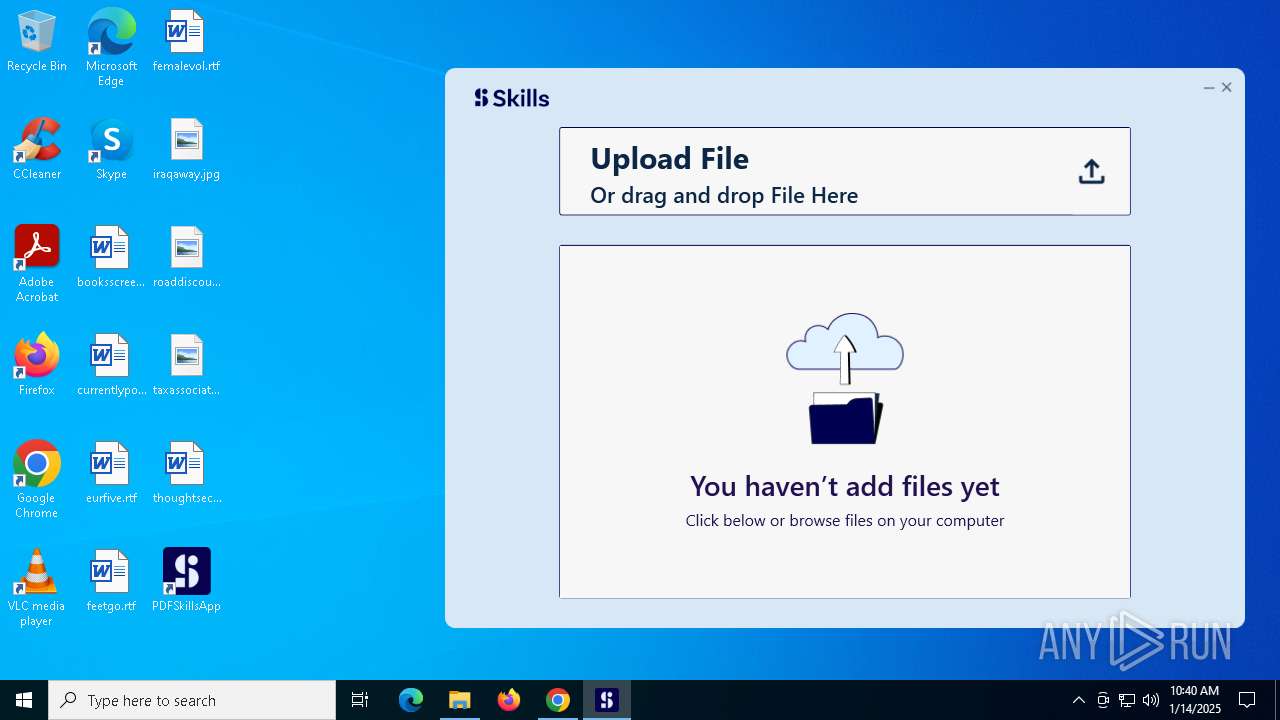Select femalevol.rtf on the desktop
The image size is (1280, 720).
pos(186,41)
